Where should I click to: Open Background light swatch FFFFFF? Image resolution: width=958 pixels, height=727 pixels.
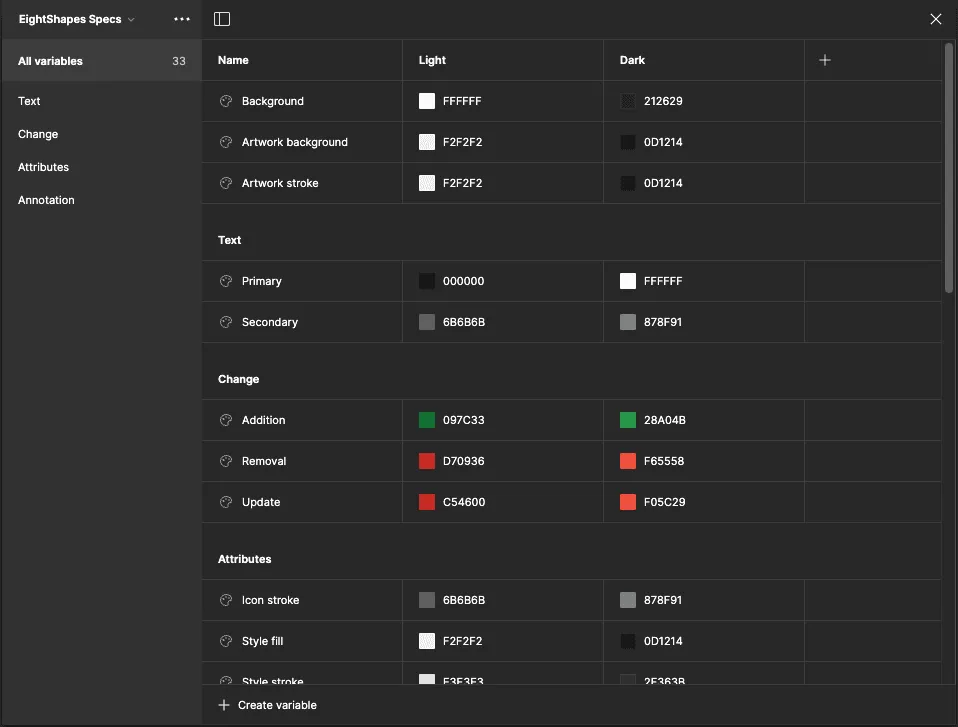click(426, 101)
